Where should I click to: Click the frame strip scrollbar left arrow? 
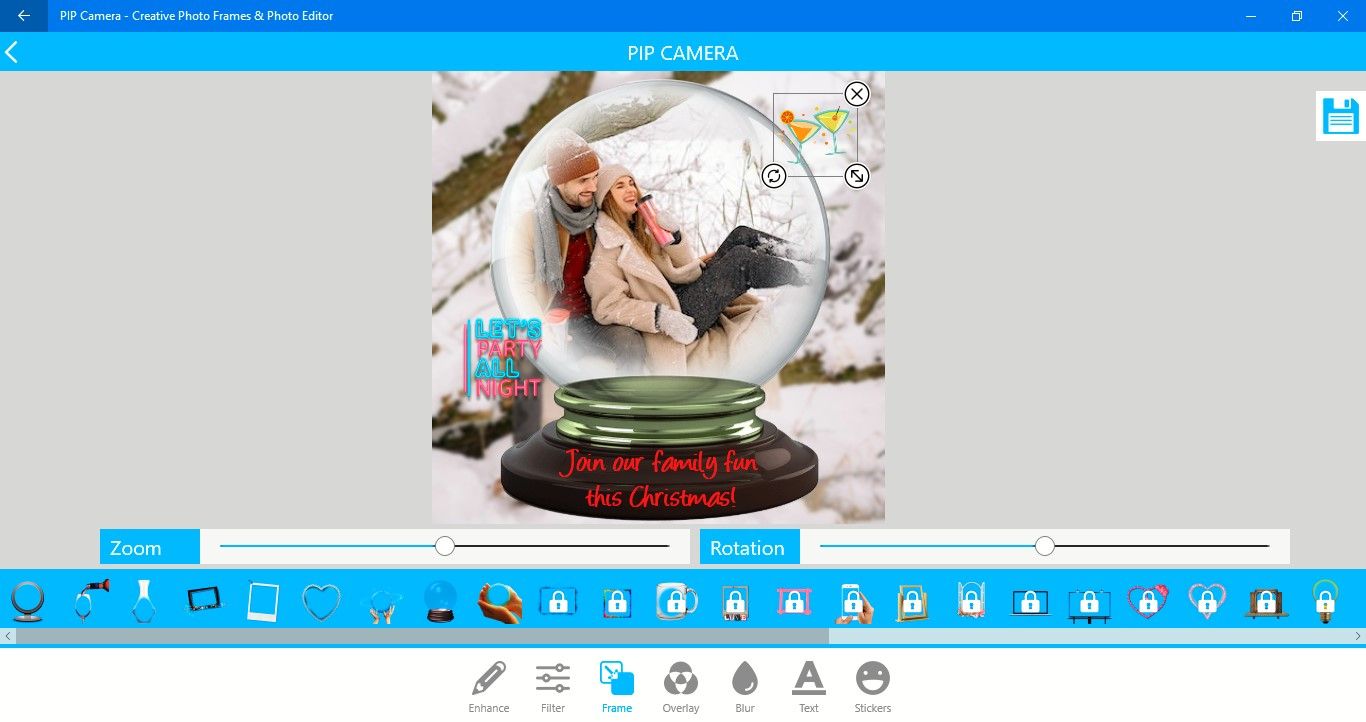pos(8,636)
